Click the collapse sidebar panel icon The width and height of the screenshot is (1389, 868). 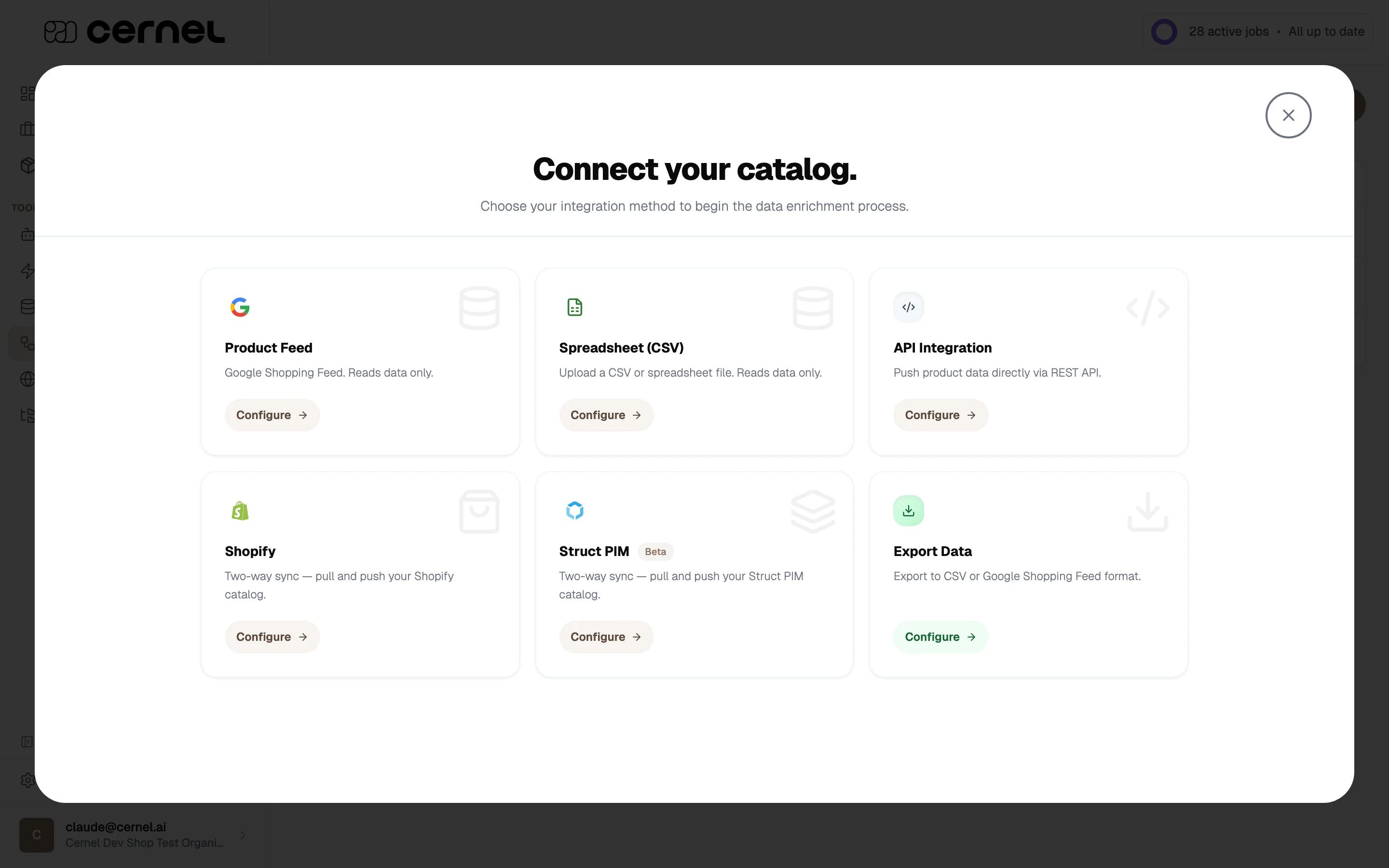27,742
